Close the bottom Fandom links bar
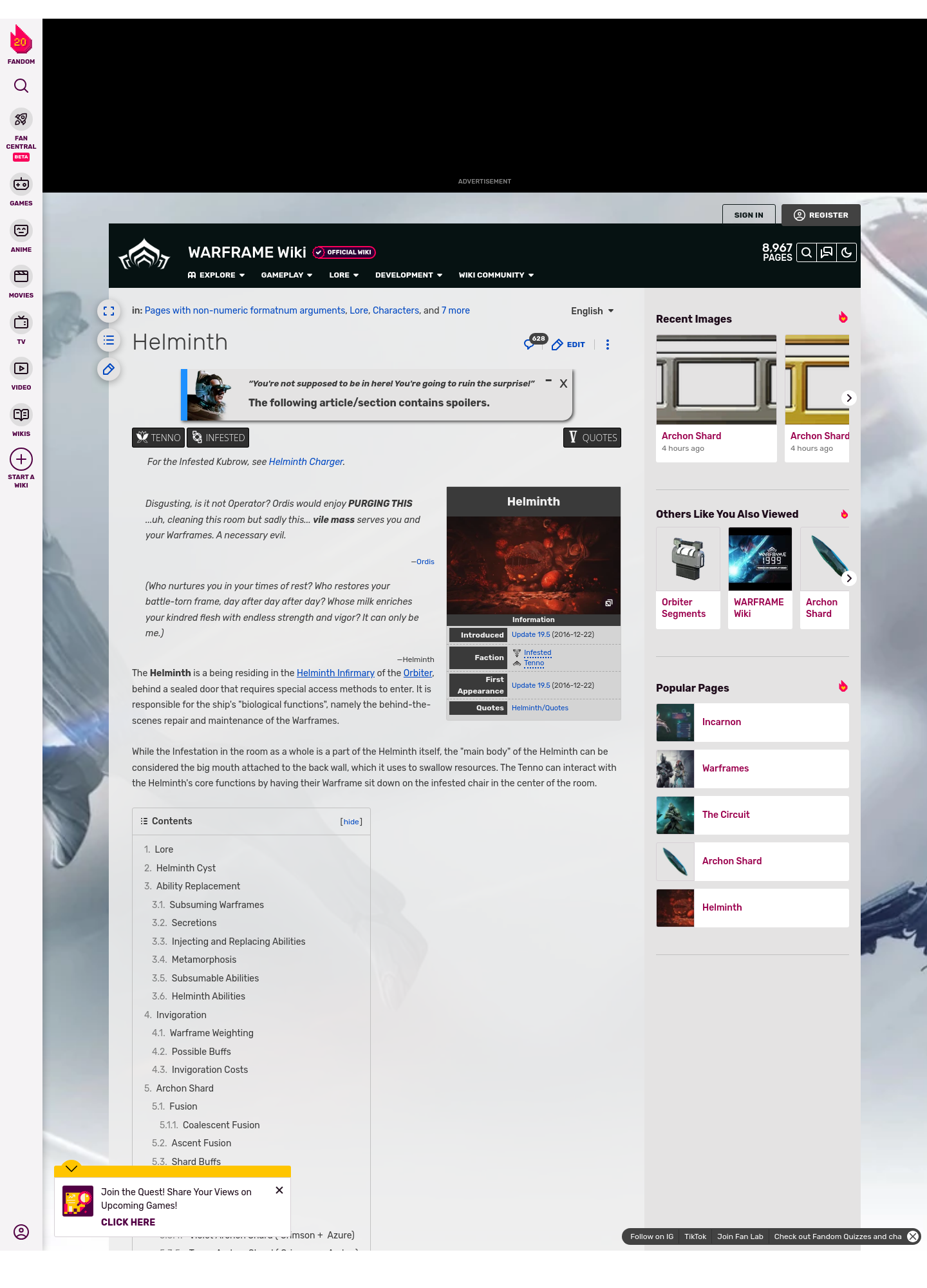 (x=913, y=1236)
